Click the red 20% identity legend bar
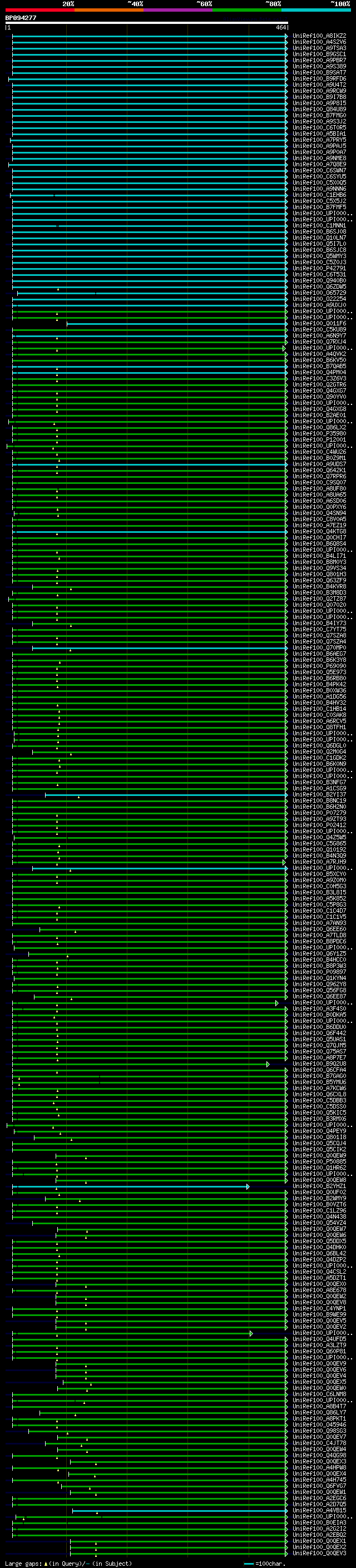Screen dimensions: 356x1568 click(39, 10)
